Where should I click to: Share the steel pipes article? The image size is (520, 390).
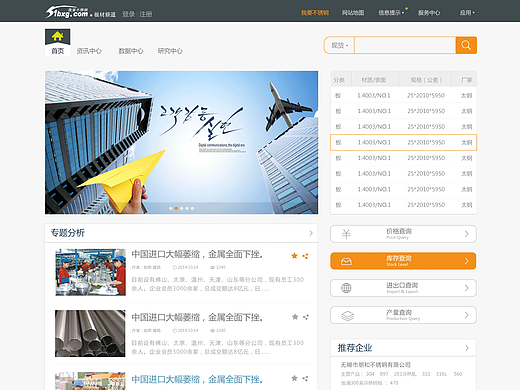(305, 317)
